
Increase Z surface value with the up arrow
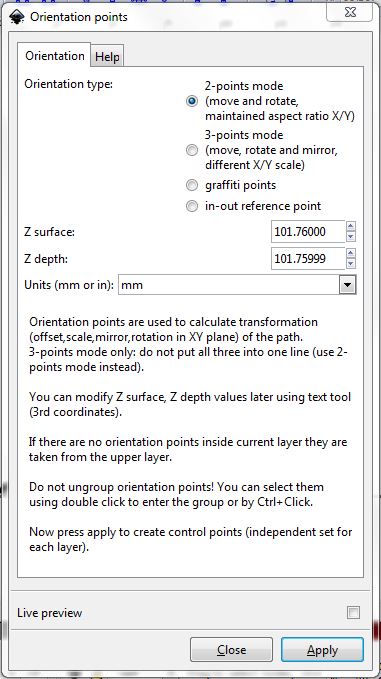click(x=351, y=226)
